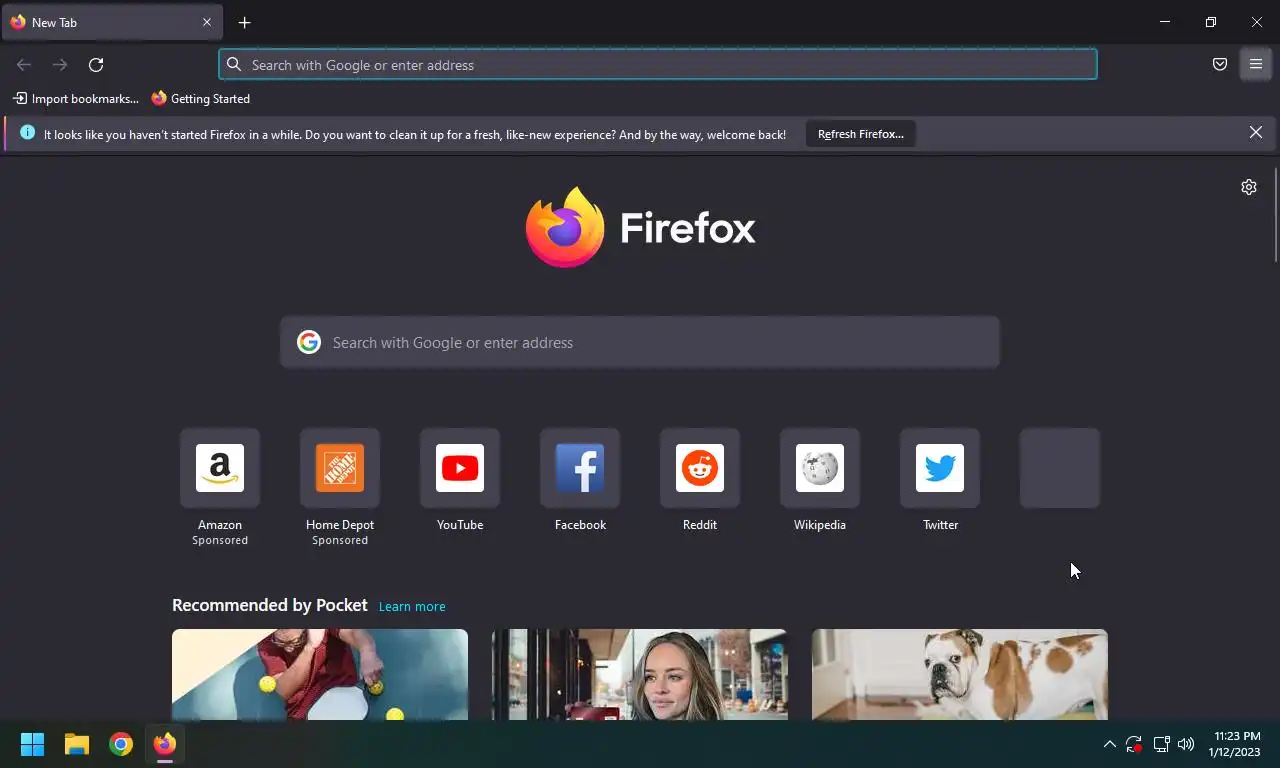Click the Google logo in search box
Image resolution: width=1280 pixels, height=768 pixels.
pyautogui.click(x=309, y=342)
